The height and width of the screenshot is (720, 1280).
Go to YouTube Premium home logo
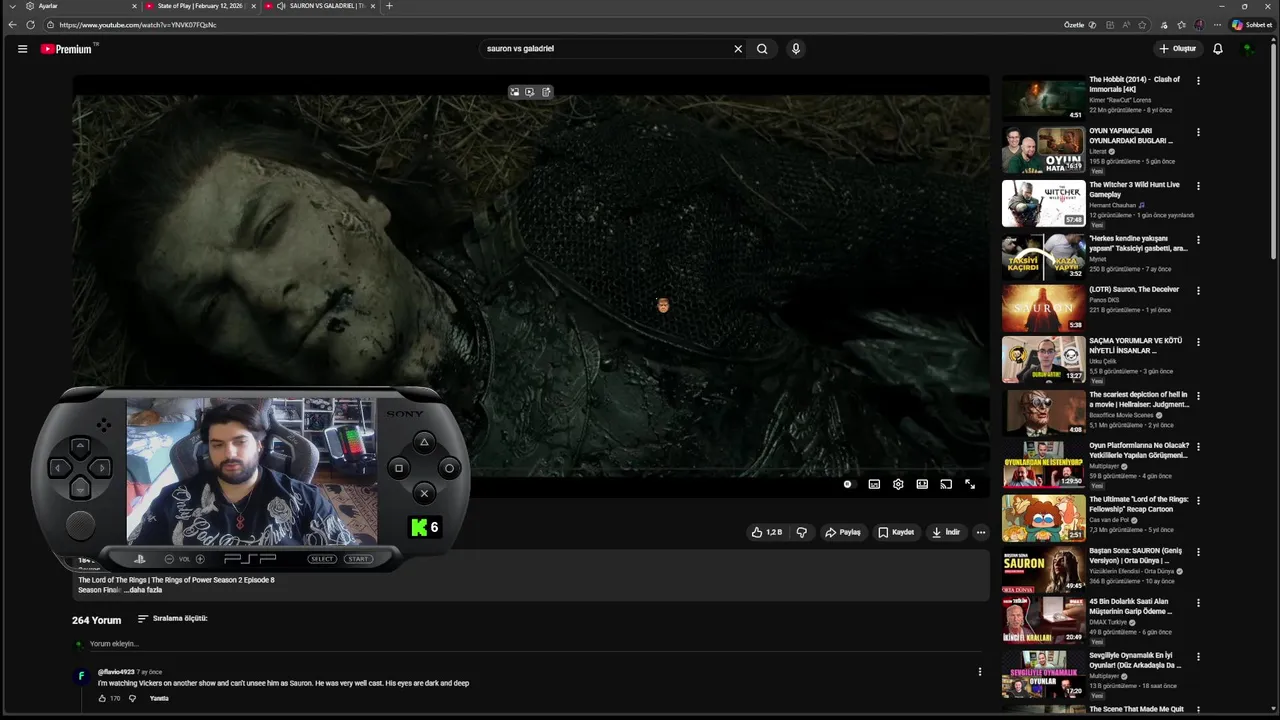tap(66, 48)
